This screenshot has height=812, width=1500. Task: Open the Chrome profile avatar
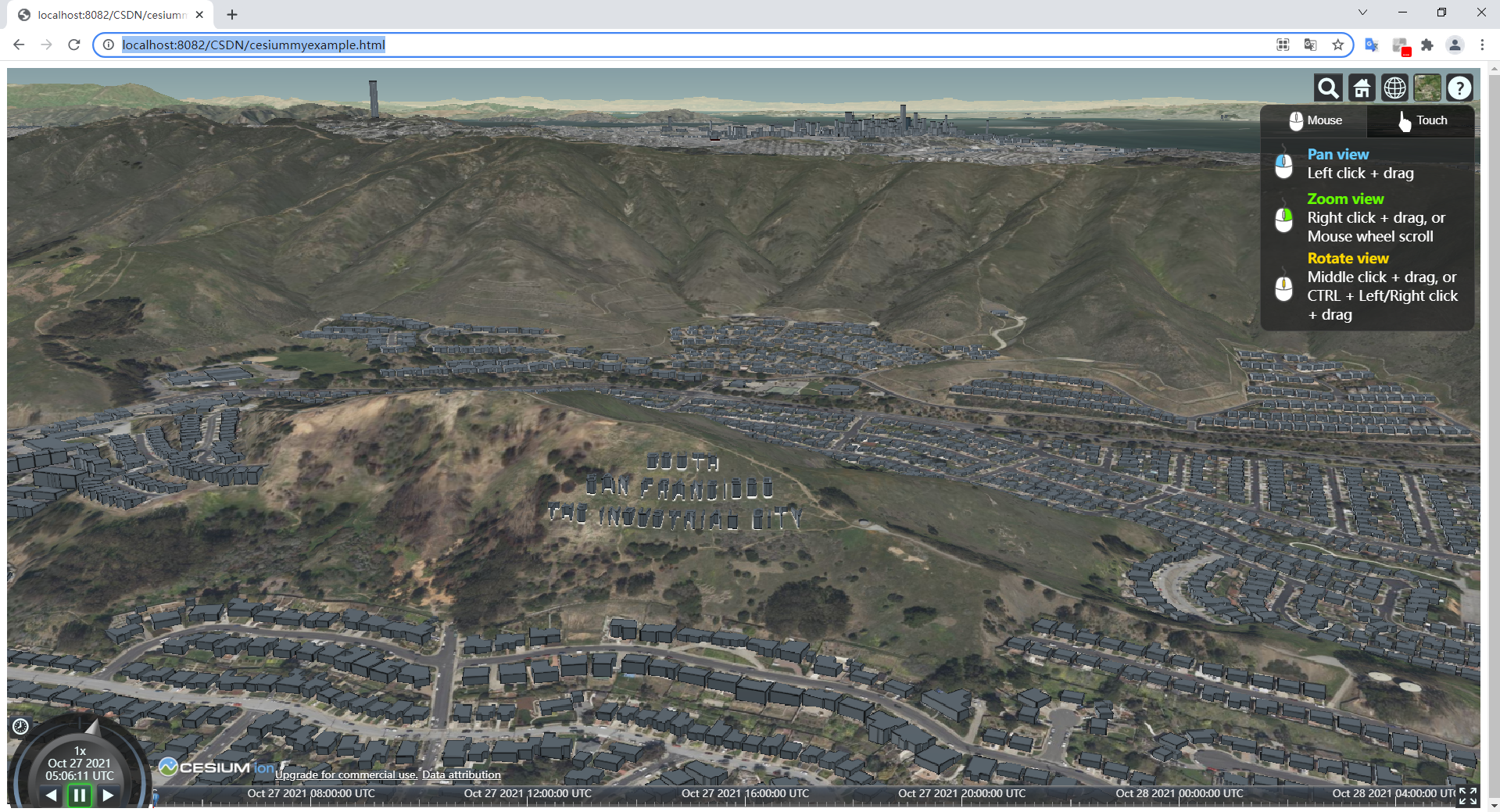(x=1455, y=45)
